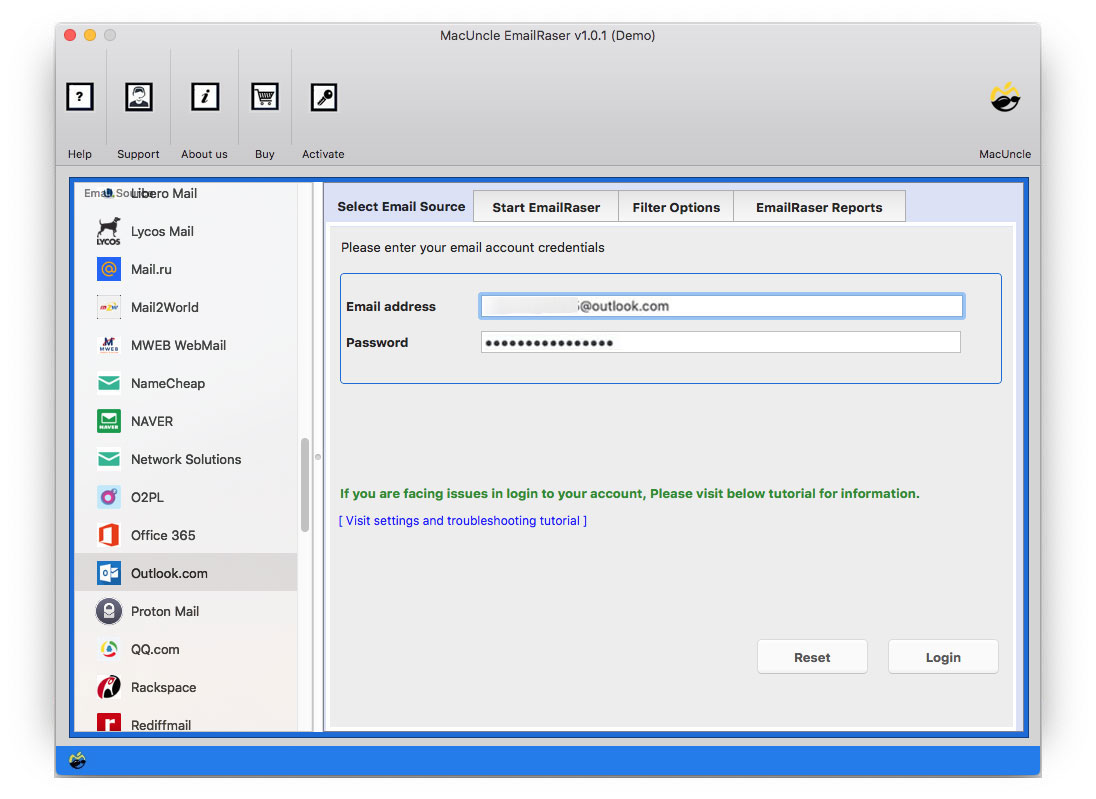Click the Support label in the toolbar

138,154
